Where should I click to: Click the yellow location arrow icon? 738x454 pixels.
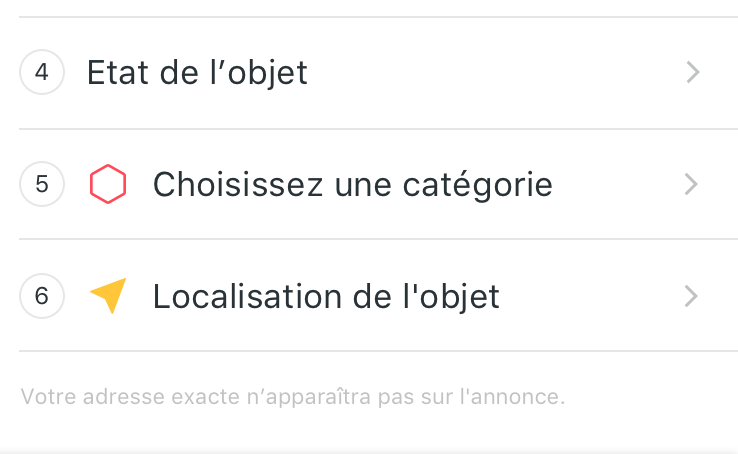pyautogui.click(x=108, y=296)
